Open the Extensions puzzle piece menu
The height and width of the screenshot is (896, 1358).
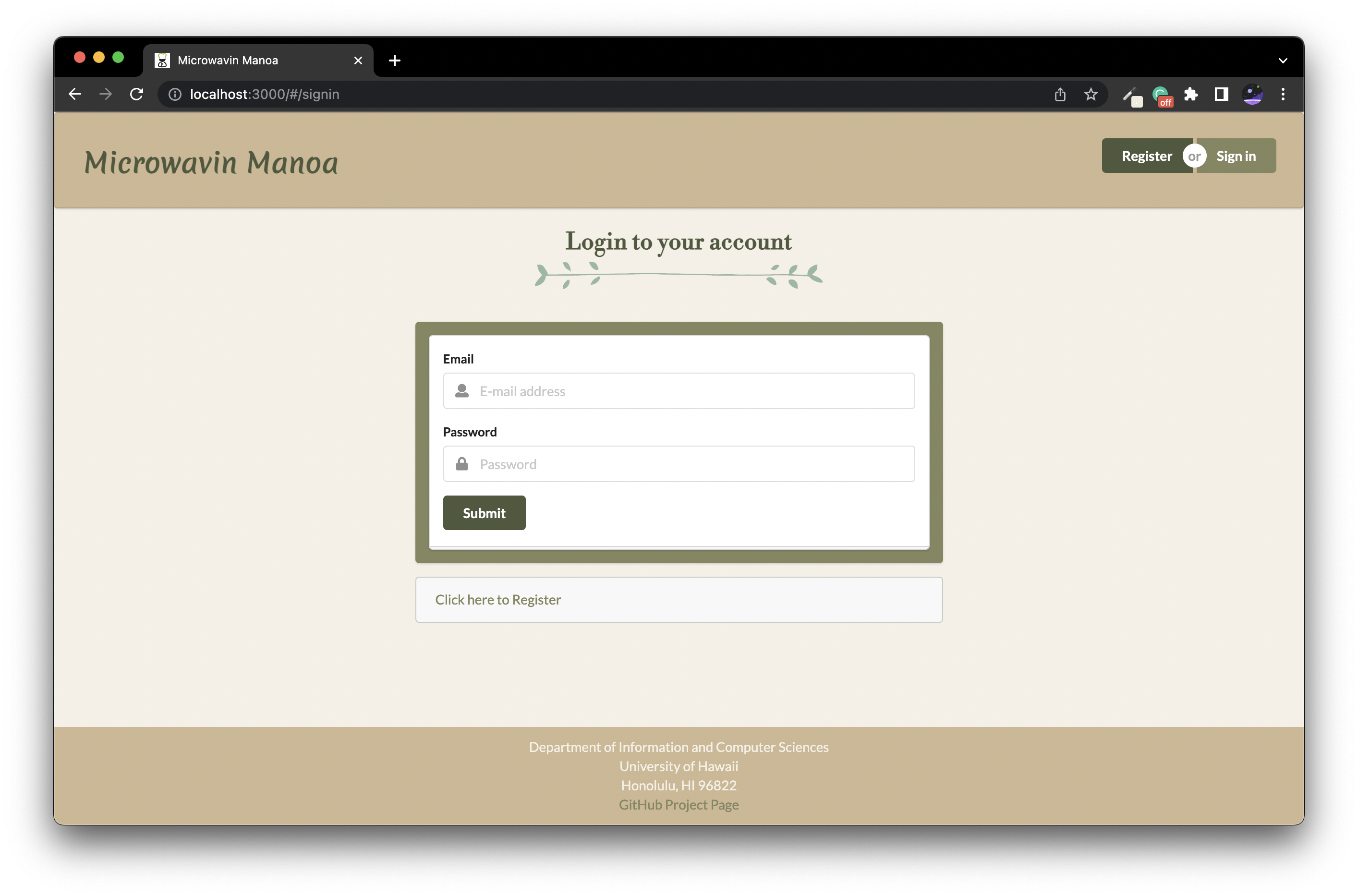pos(1190,94)
